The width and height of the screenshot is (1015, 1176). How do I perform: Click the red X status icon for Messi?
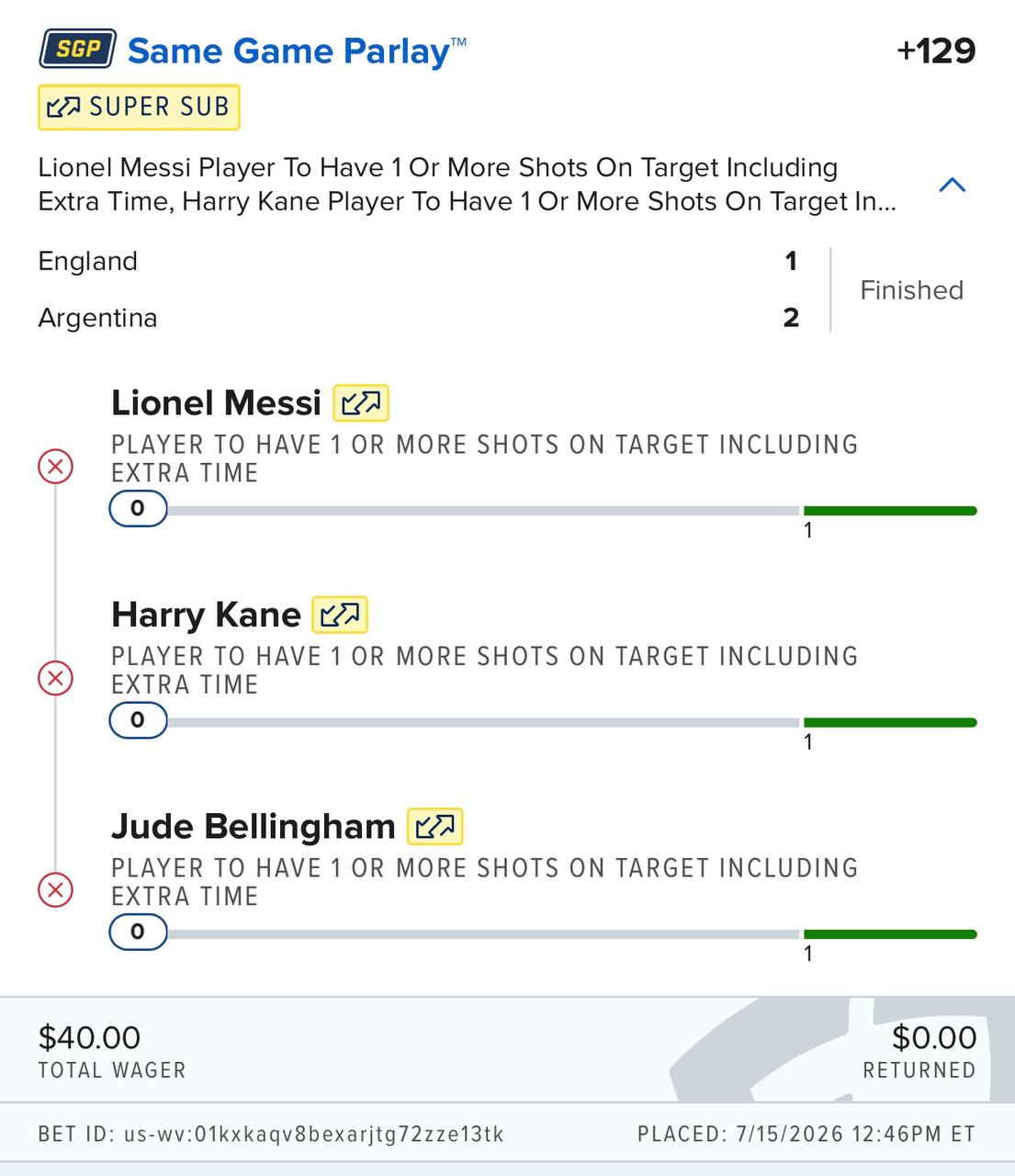pos(56,467)
